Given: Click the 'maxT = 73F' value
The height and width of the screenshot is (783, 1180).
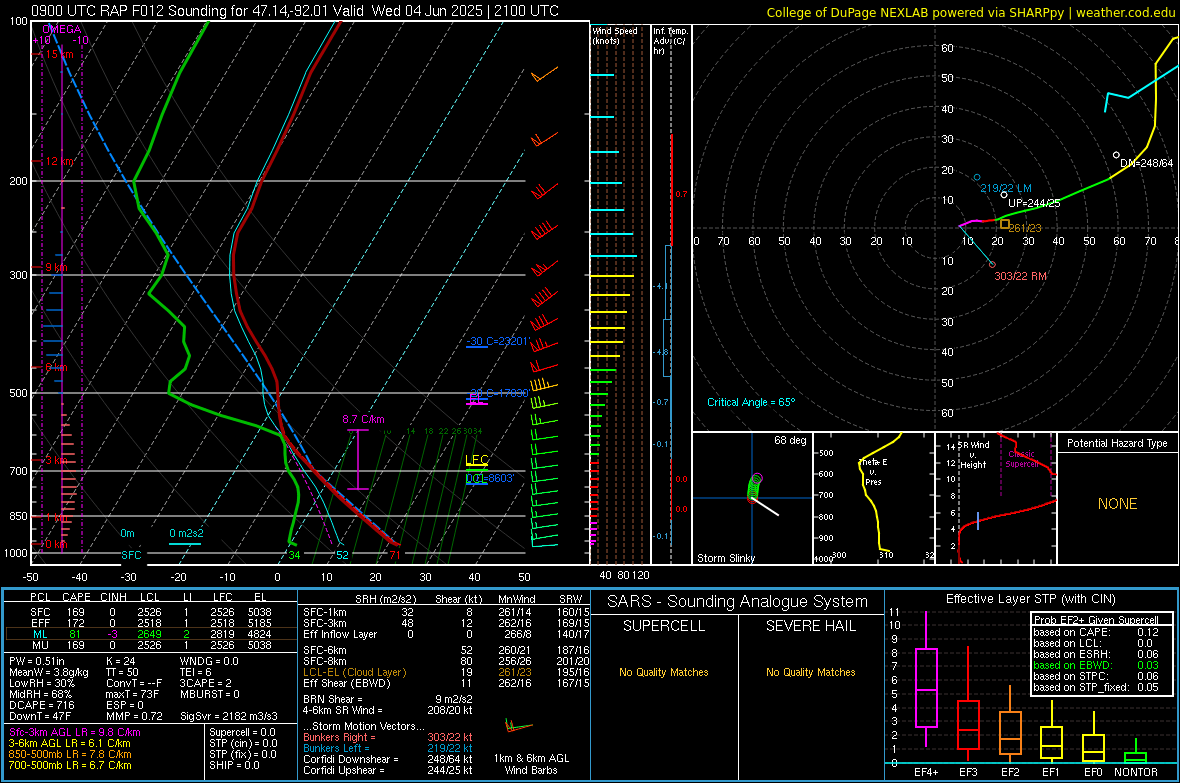Looking at the screenshot, I should pyautogui.click(x=132, y=694).
